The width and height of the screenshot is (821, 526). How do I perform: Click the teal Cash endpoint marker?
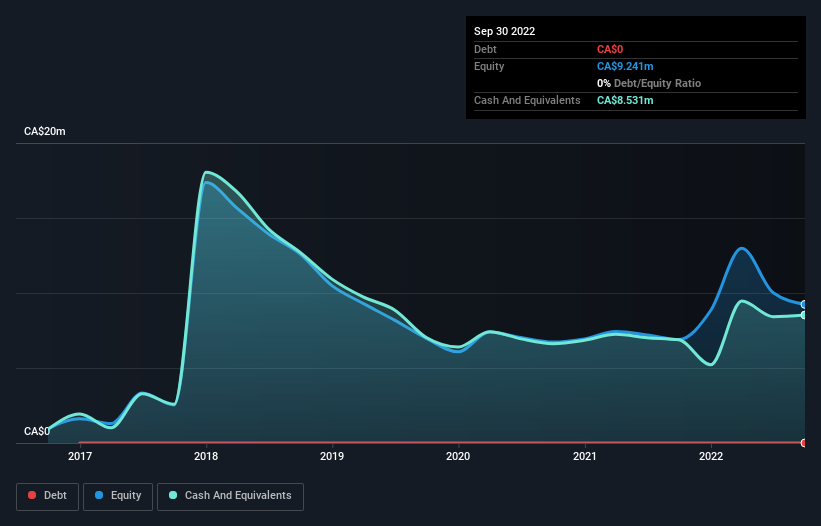pyautogui.click(x=804, y=315)
